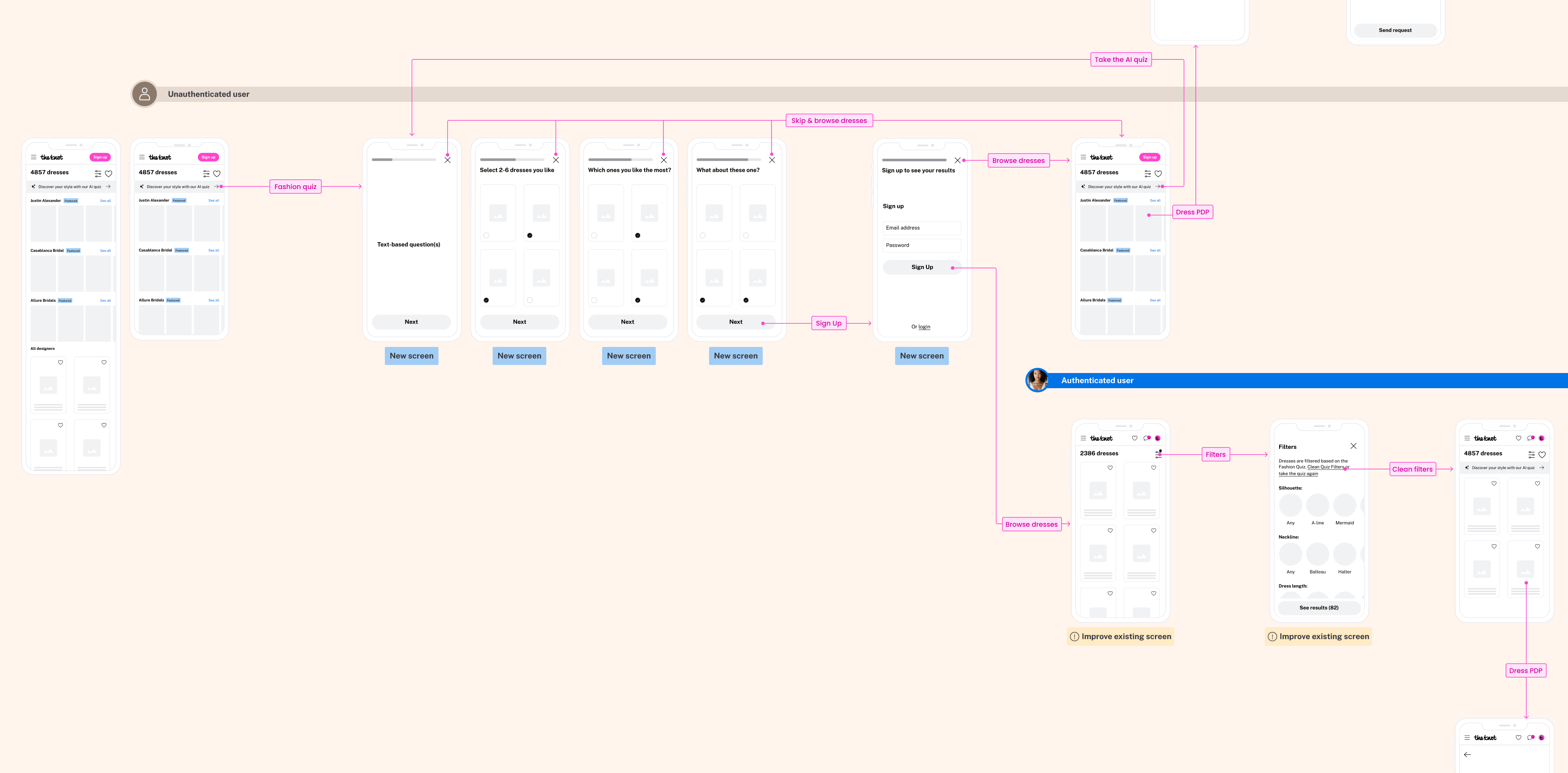Screen dimensions: 1568x773
Task: Click the Unauthenticated user avatar icon
Action: coord(145,94)
